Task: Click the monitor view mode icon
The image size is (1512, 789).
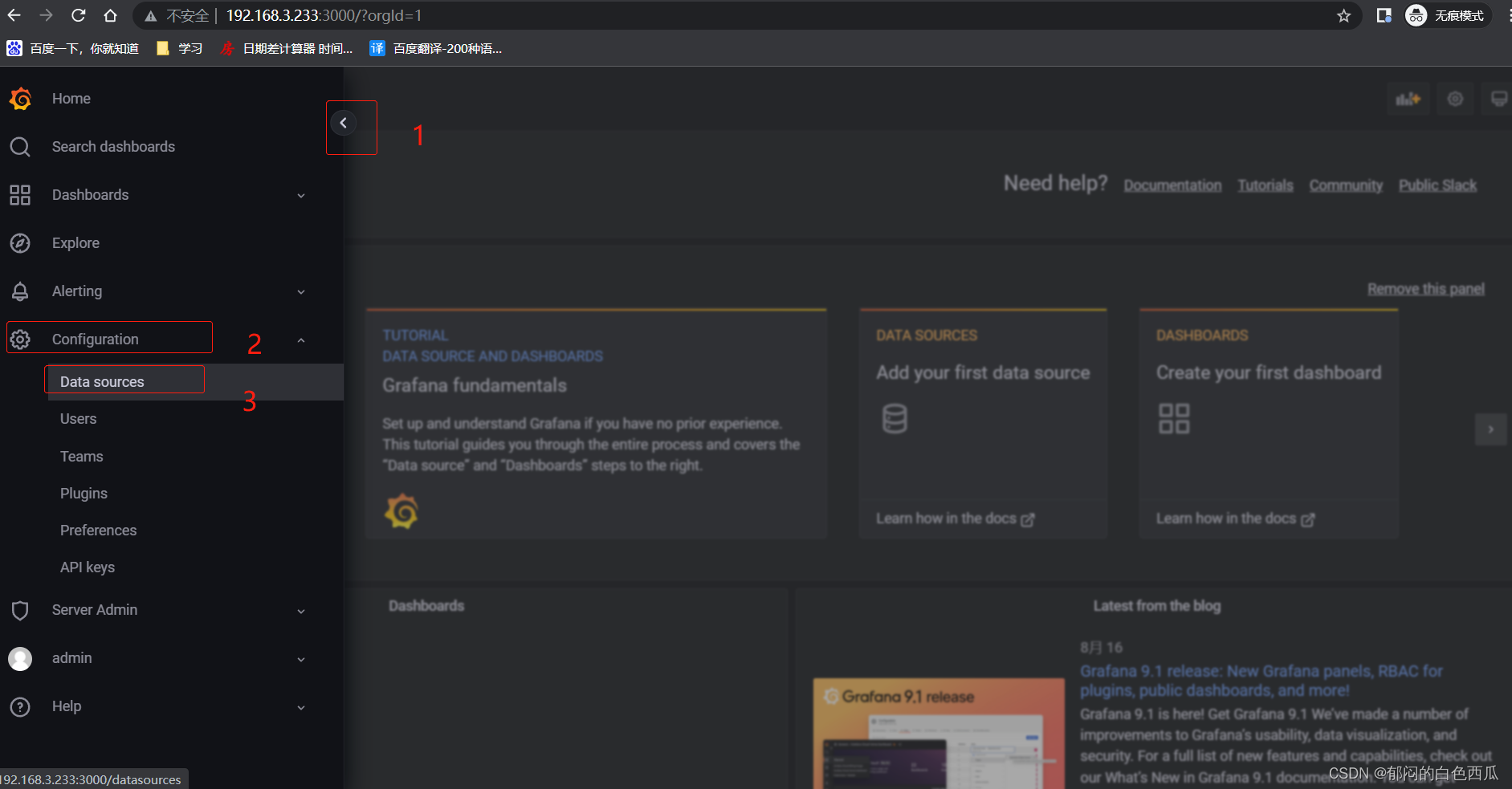Action: click(1498, 99)
